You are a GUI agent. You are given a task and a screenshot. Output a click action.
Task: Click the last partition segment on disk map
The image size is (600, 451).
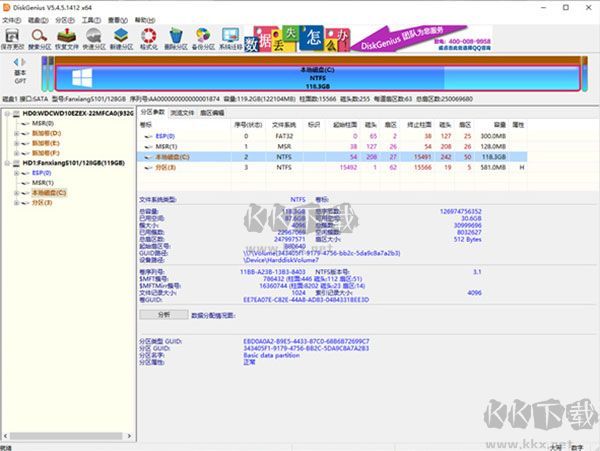coord(585,74)
